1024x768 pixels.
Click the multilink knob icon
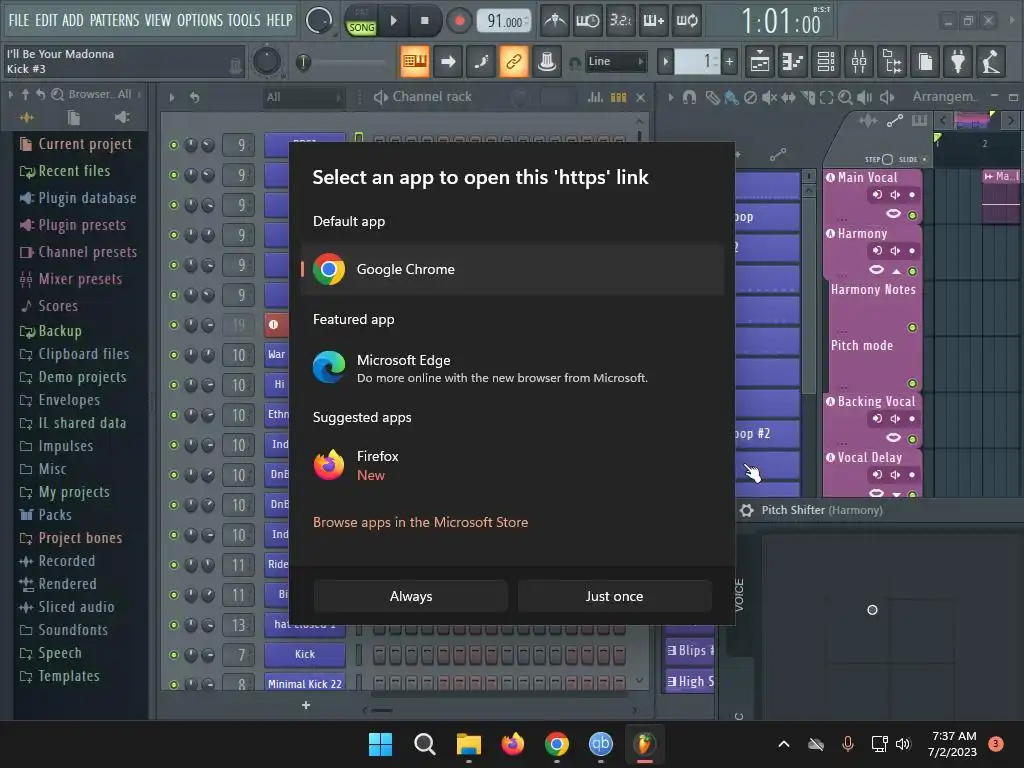[547, 61]
